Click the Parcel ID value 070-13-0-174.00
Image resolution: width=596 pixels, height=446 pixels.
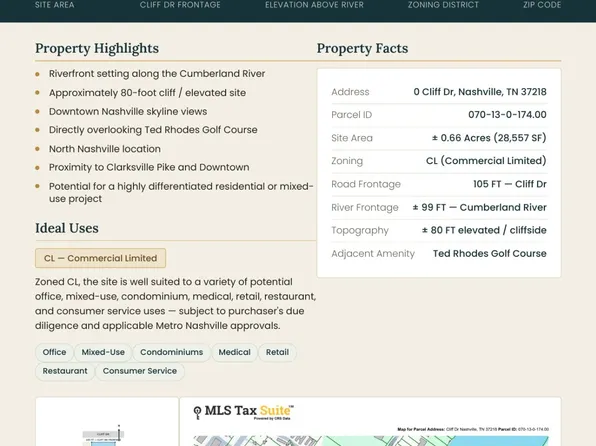click(x=507, y=115)
